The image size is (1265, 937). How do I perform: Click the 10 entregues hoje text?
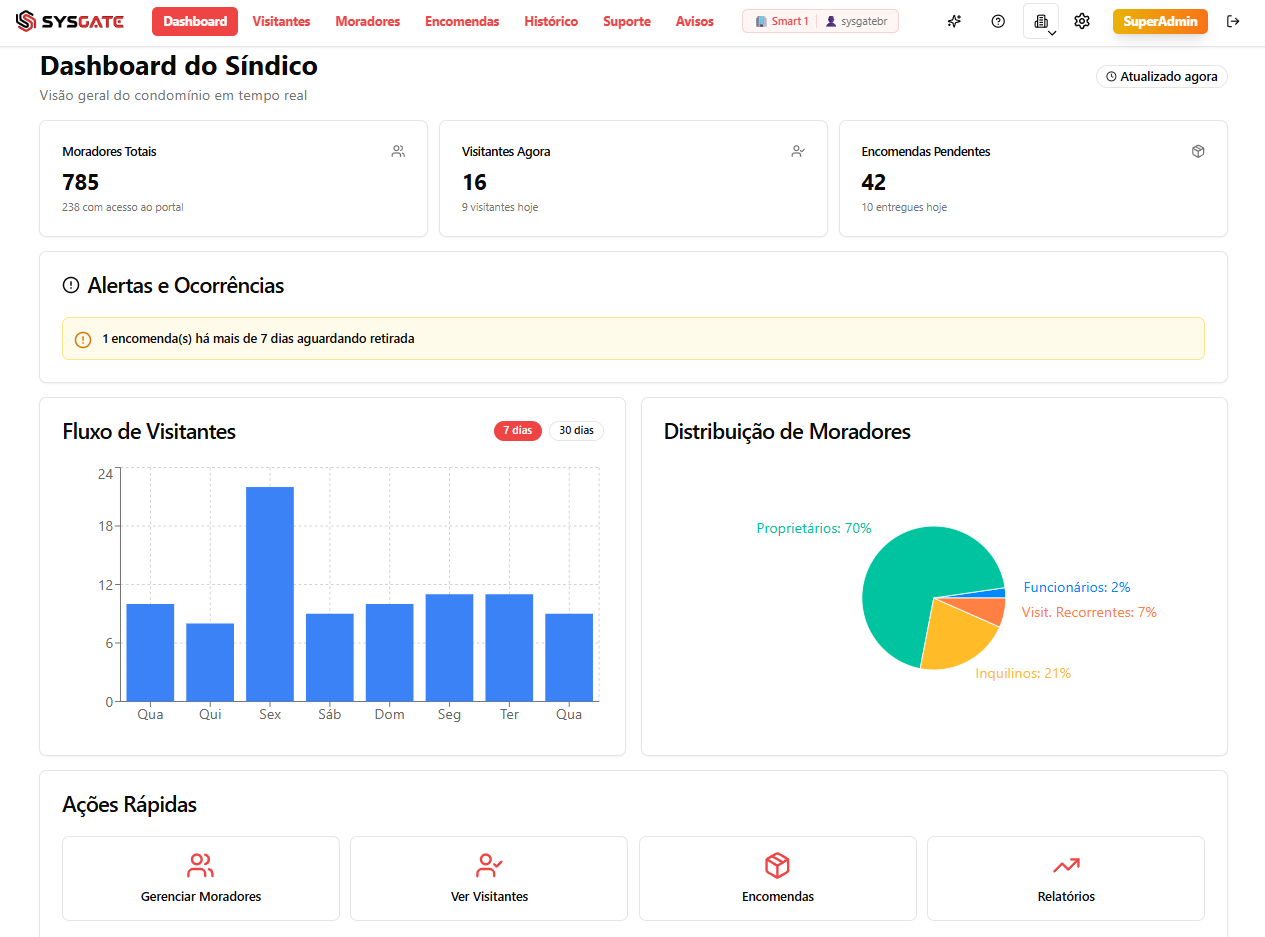[x=904, y=207]
